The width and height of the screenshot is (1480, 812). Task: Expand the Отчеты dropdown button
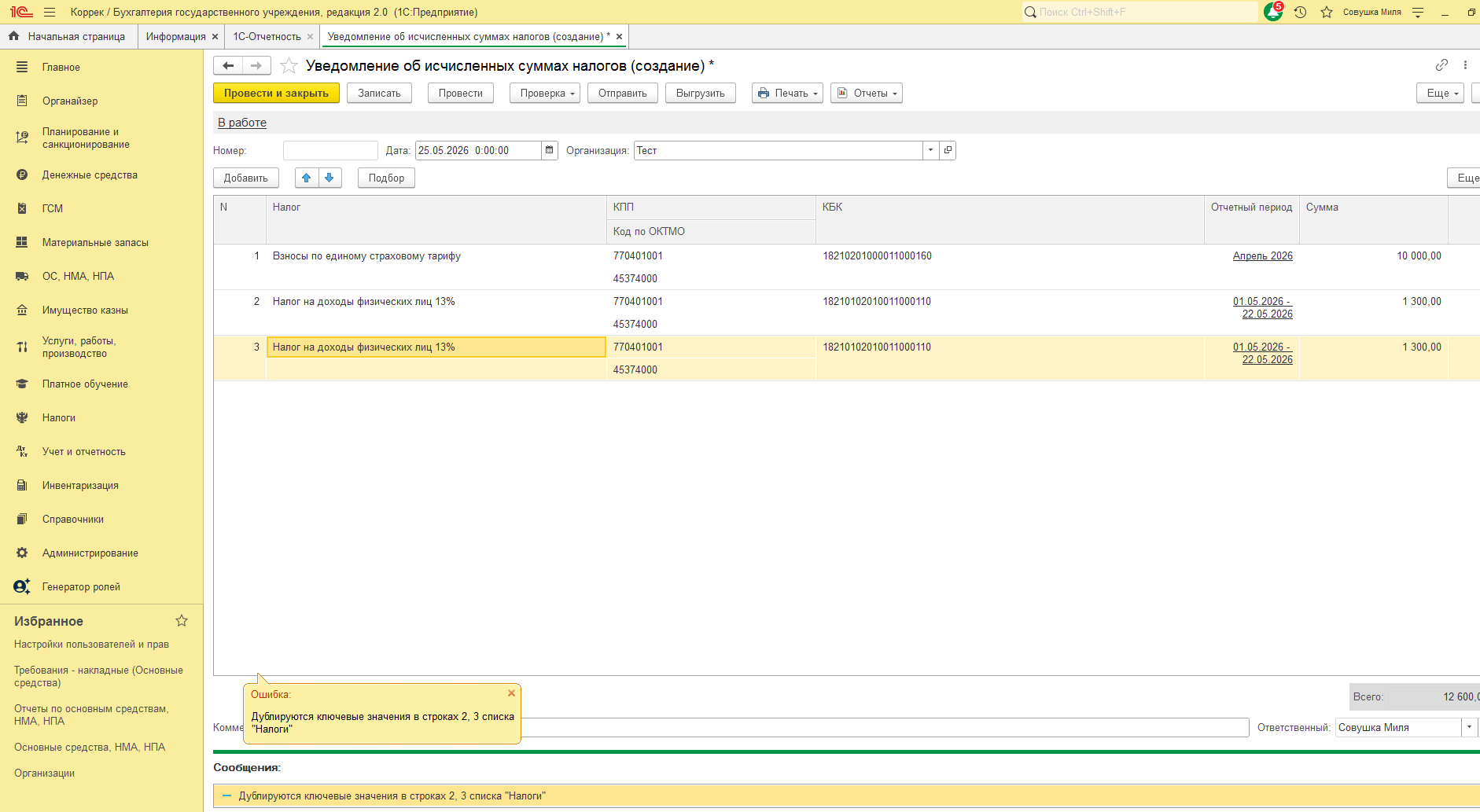click(867, 93)
